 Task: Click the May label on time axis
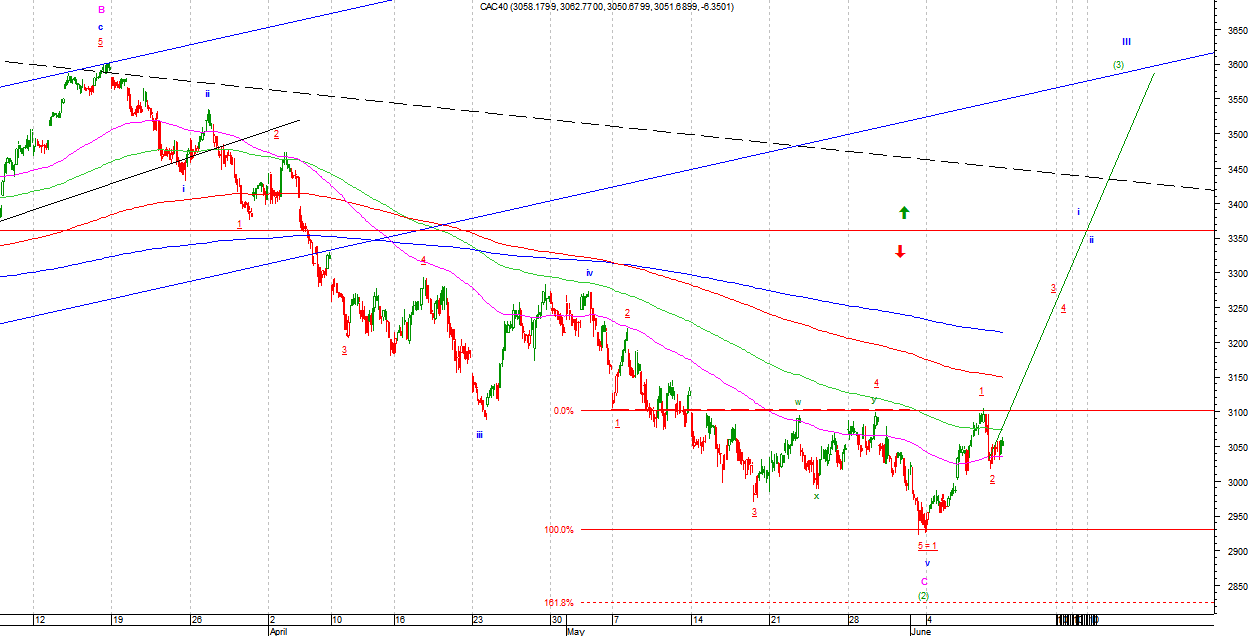[x=575, y=632]
